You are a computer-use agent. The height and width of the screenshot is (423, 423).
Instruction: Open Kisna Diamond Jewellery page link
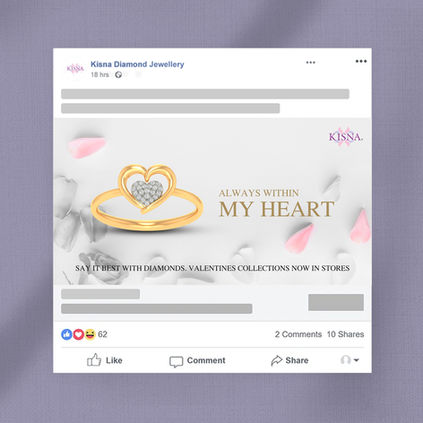coord(137,64)
